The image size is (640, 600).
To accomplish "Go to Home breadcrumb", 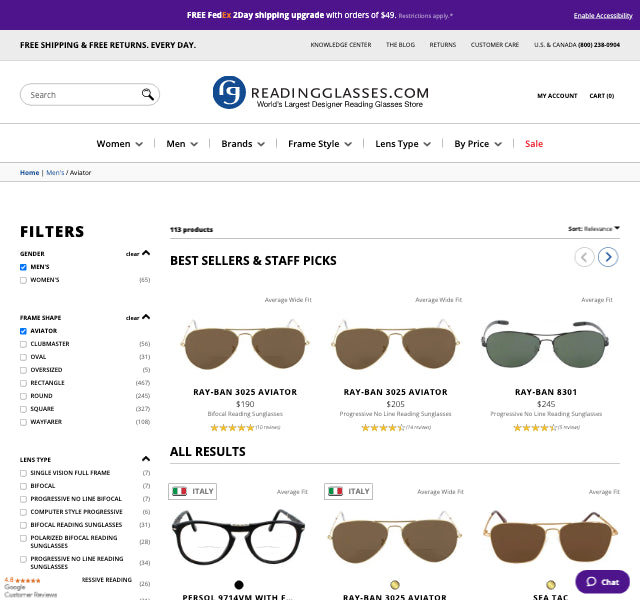I will point(29,173).
